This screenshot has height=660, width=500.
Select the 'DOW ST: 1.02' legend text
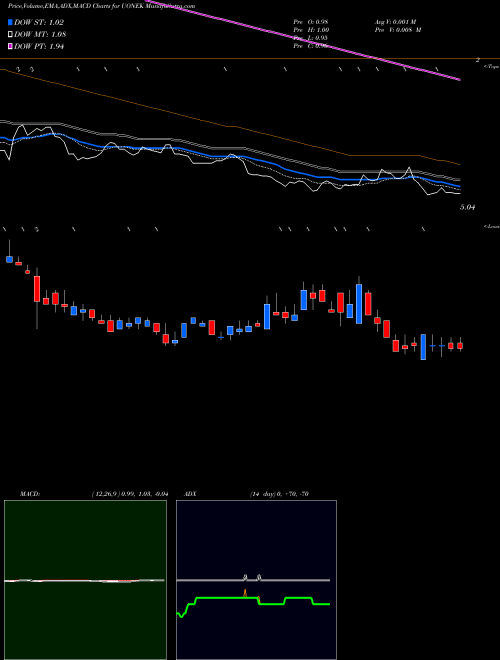(39, 22)
